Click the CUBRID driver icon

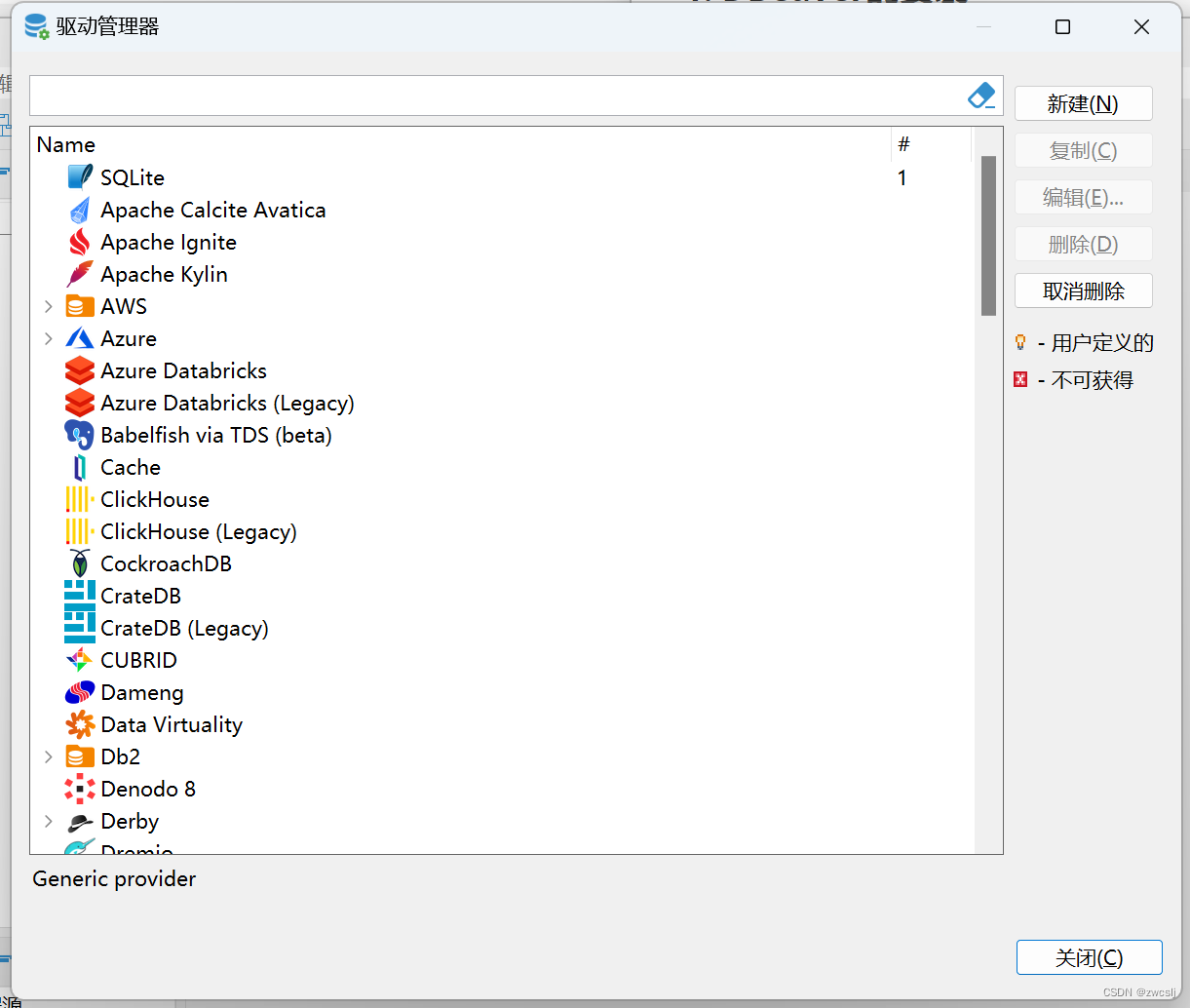(80, 660)
